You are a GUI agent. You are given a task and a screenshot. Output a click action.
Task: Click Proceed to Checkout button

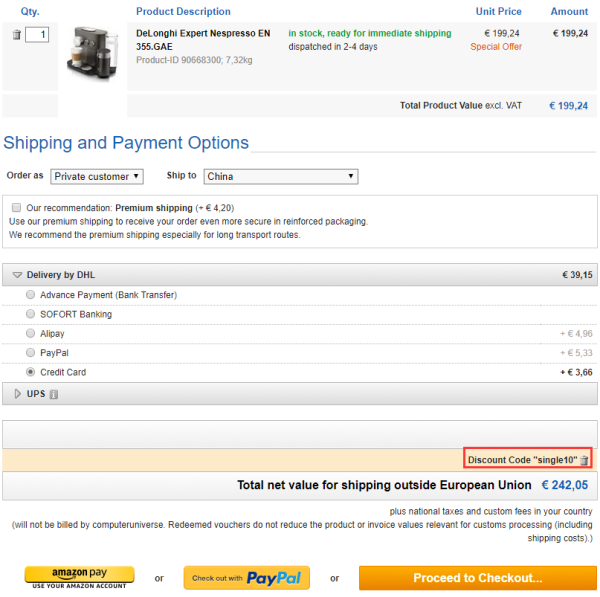point(478,578)
